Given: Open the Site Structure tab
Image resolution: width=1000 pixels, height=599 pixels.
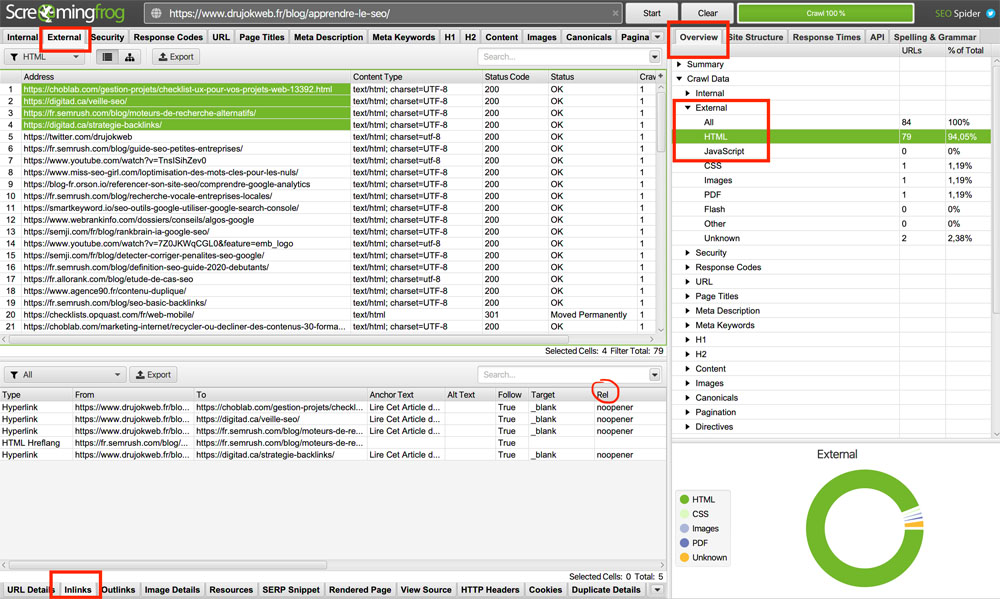Looking at the screenshot, I should [x=755, y=37].
